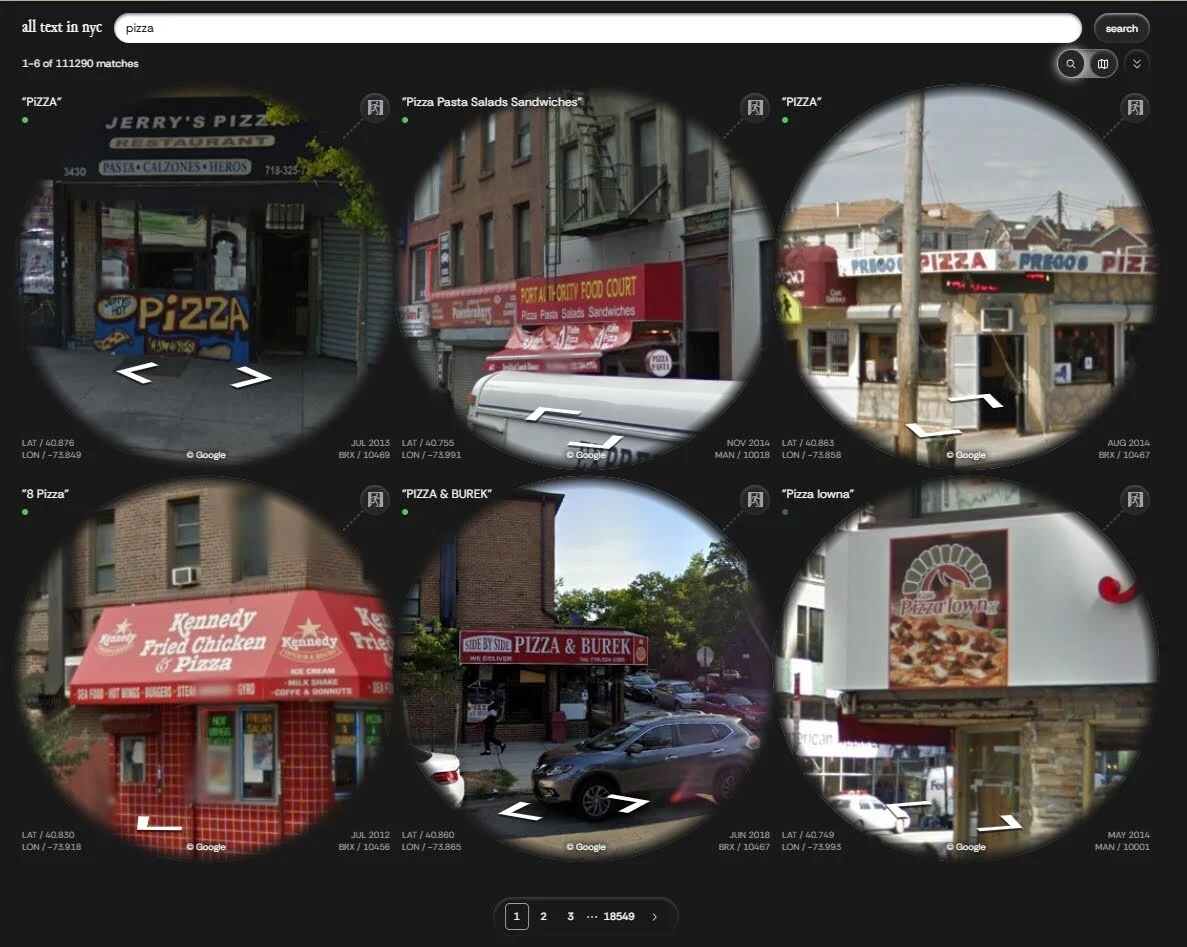1187x947 pixels.
Task: Click the pagination ellipsis
Action: [592, 917]
